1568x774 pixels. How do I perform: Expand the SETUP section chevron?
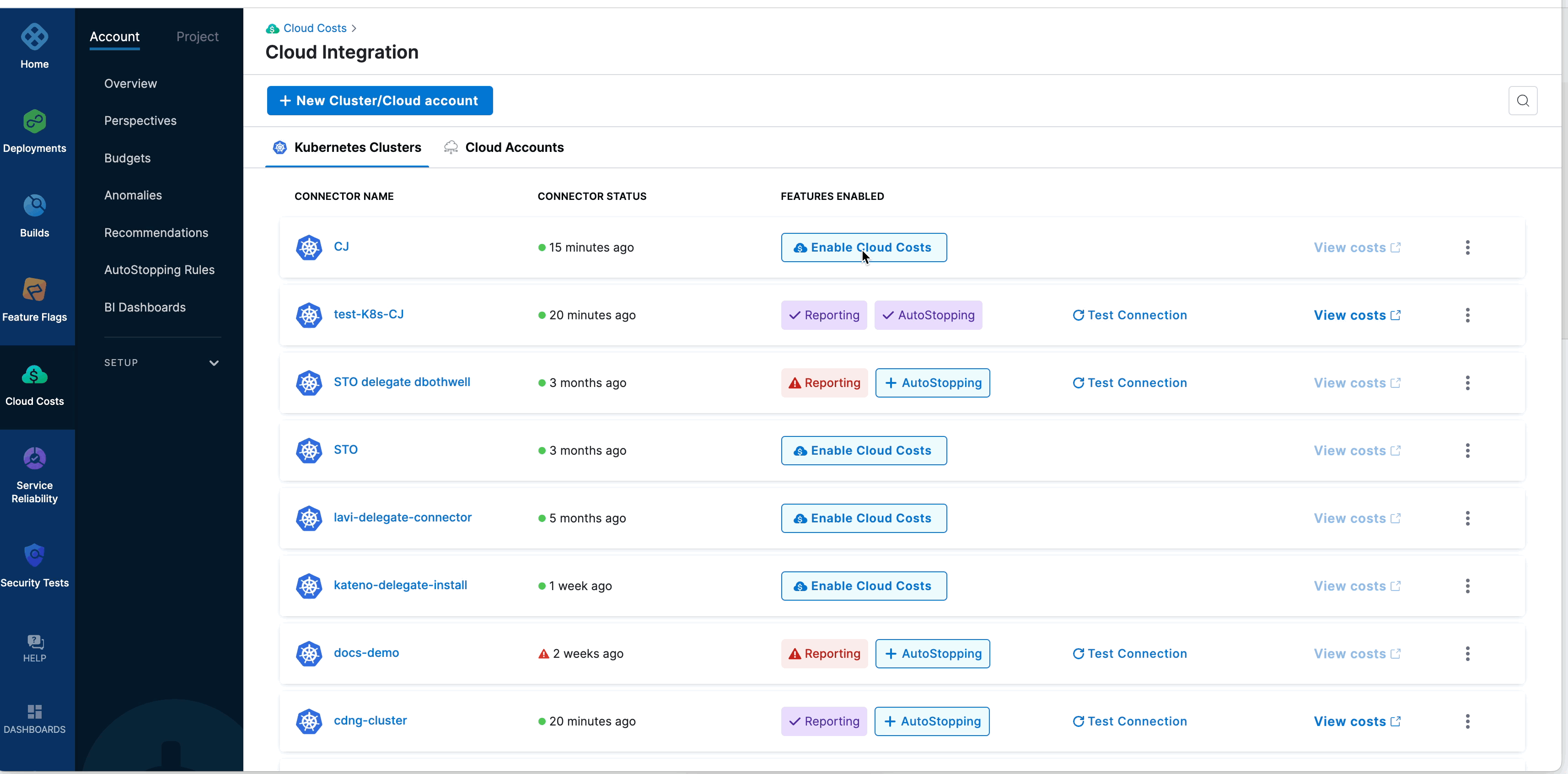coord(214,363)
